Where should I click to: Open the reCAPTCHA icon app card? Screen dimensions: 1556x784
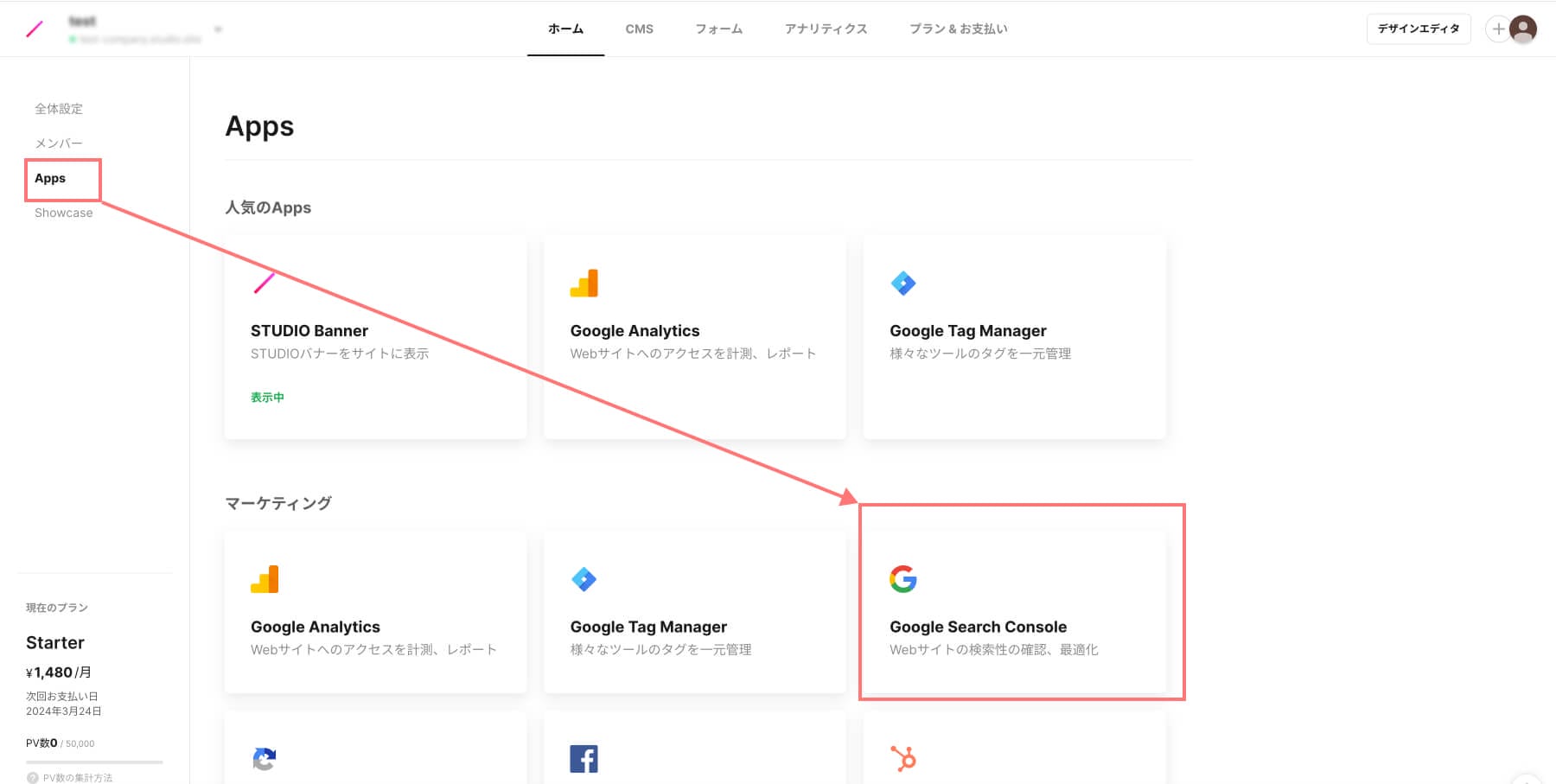pos(265,759)
